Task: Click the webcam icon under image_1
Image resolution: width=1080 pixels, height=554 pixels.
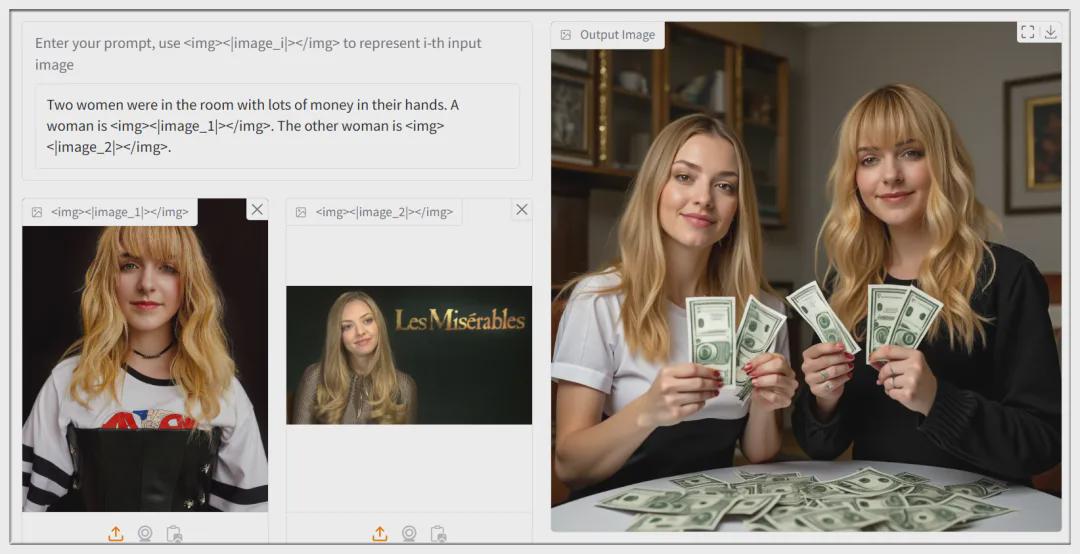Action: tap(145, 534)
